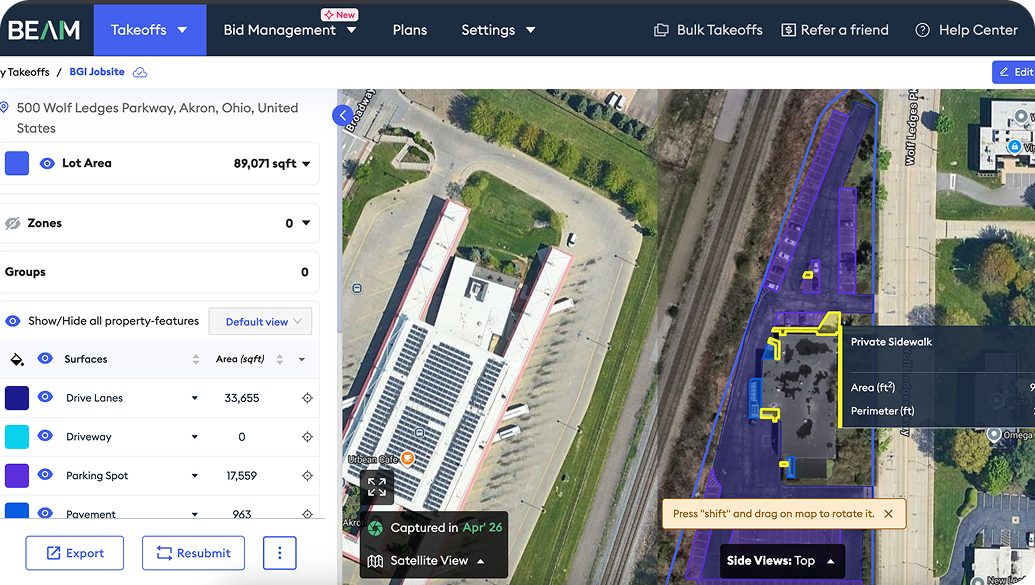Click the locate icon for Parking Spot
Image resolution: width=1035 pixels, height=585 pixels.
(x=307, y=475)
